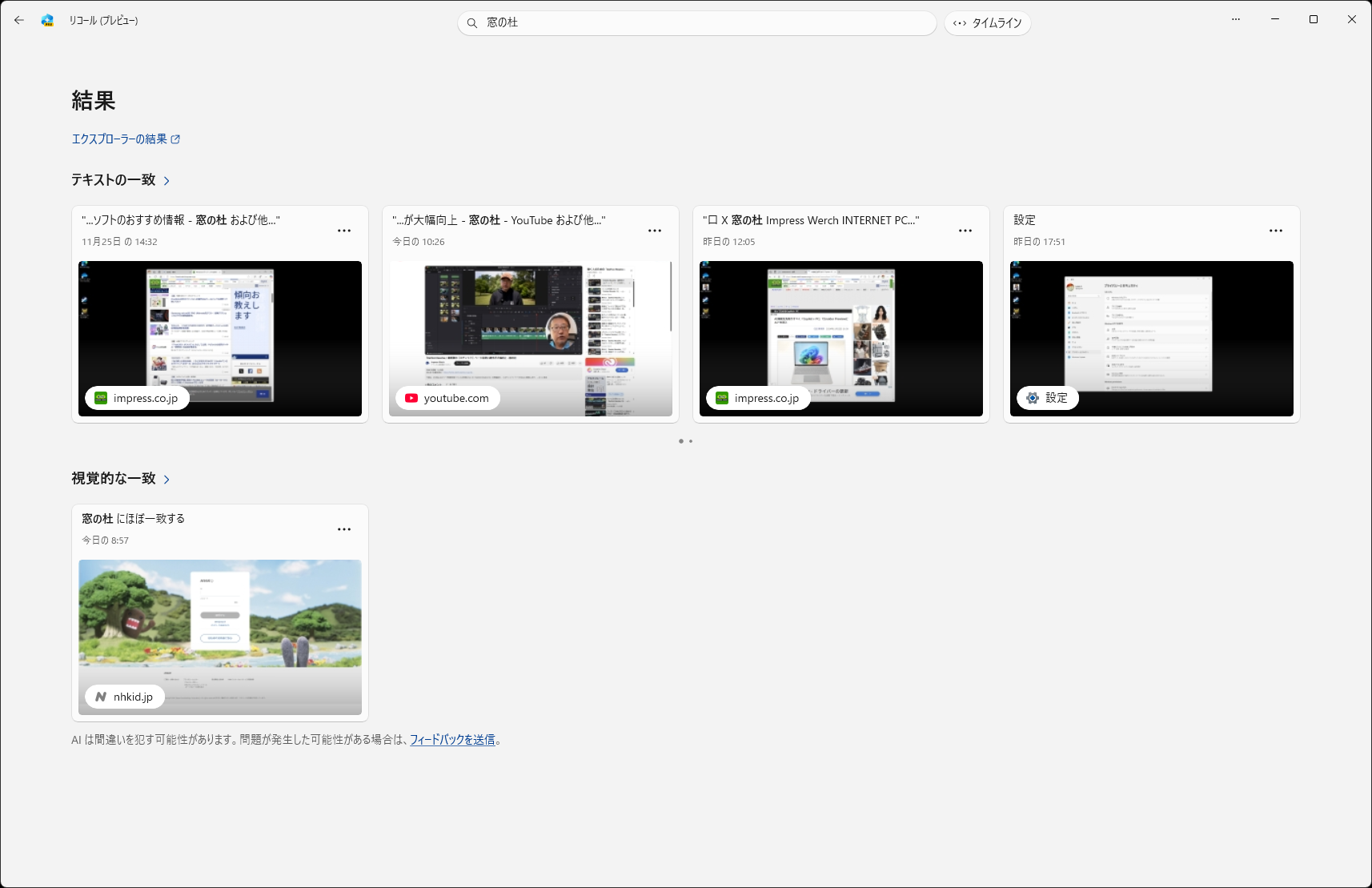
Task: Click the 窓の杜 search input field
Action: (x=697, y=23)
